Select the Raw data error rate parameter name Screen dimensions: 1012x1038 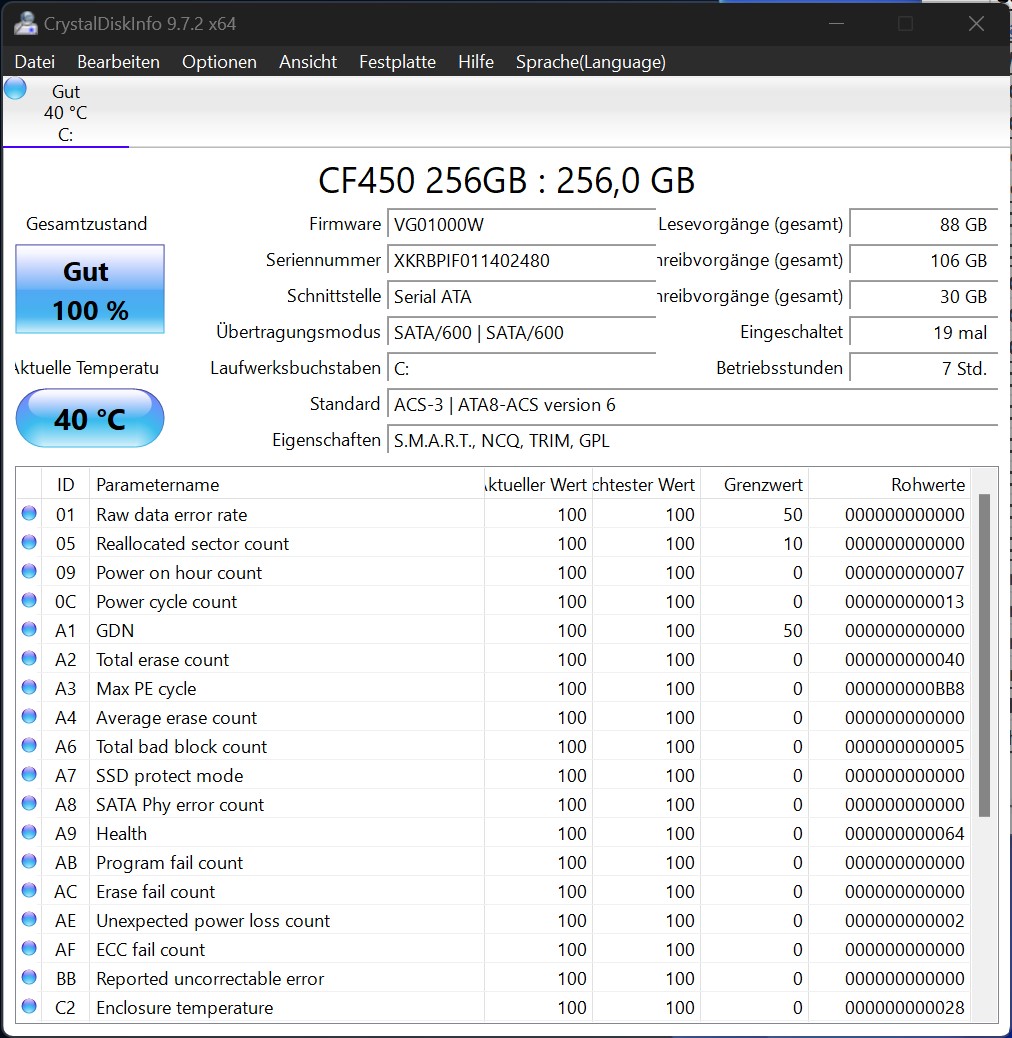coord(171,514)
